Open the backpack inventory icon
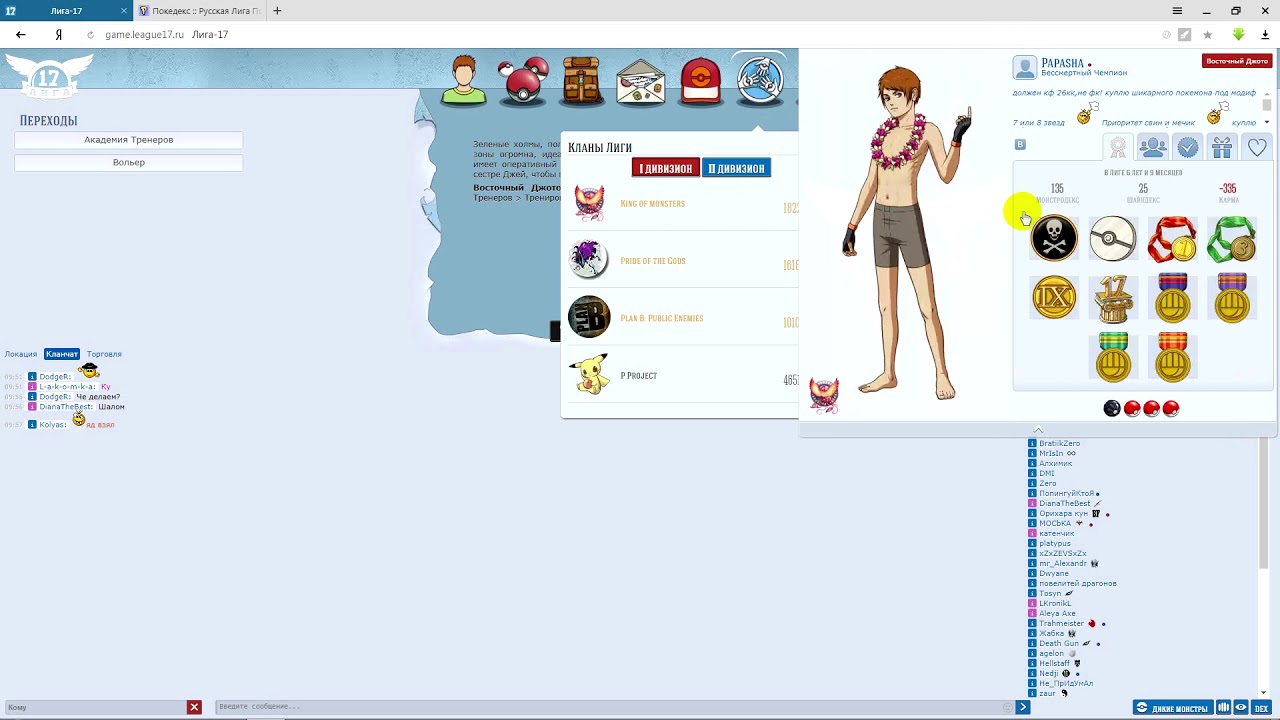Screen dimensions: 1280x720 tap(582, 81)
